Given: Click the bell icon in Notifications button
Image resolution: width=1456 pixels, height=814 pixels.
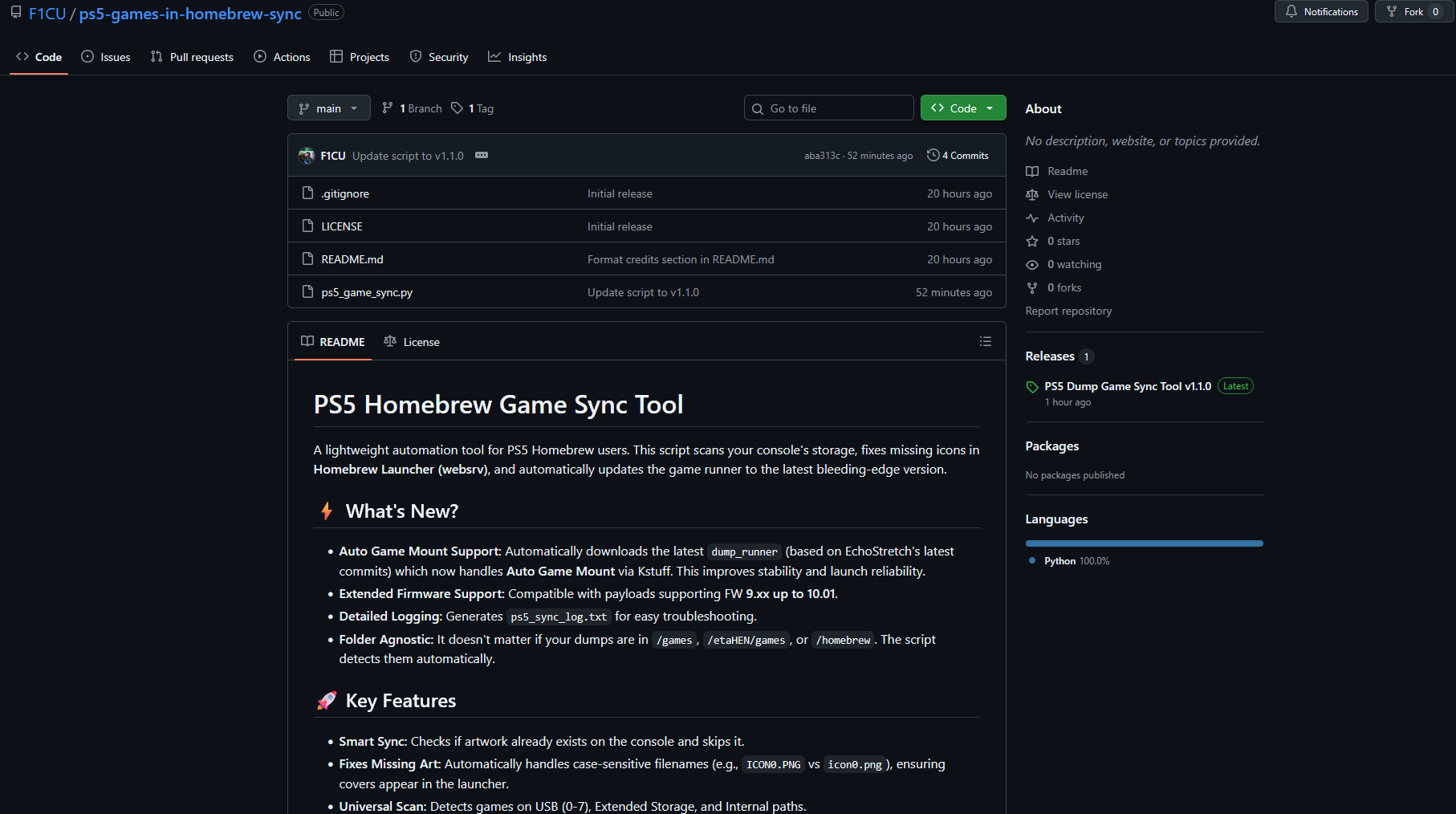Looking at the screenshot, I should coord(1291,11).
